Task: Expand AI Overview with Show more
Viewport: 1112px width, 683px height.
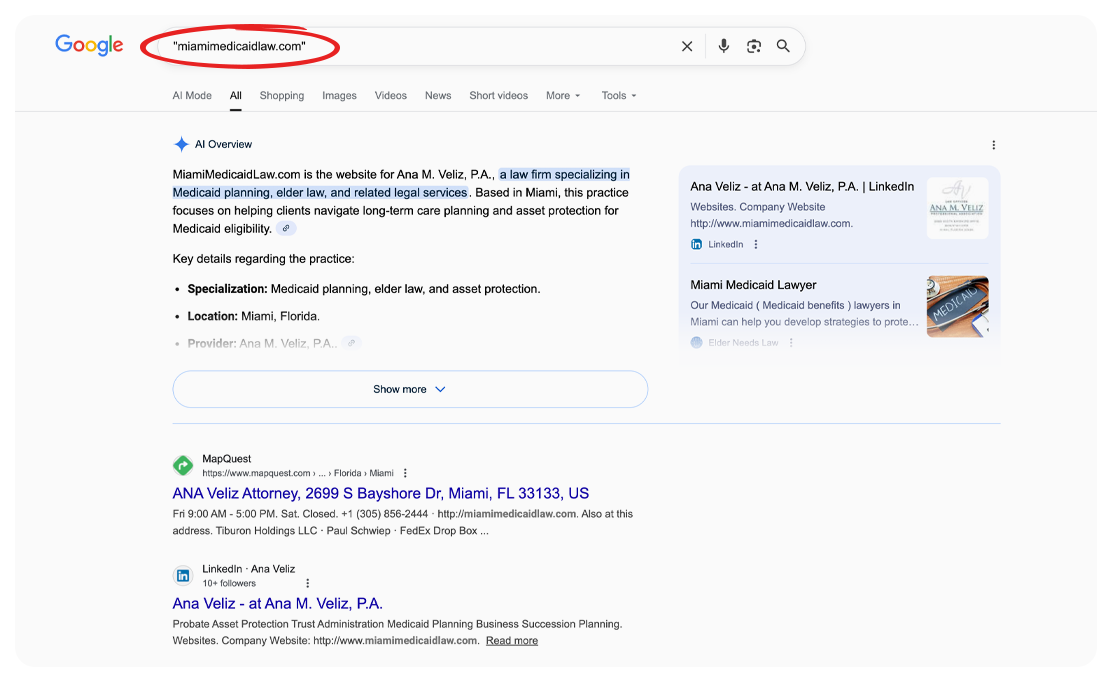Action: [410, 389]
